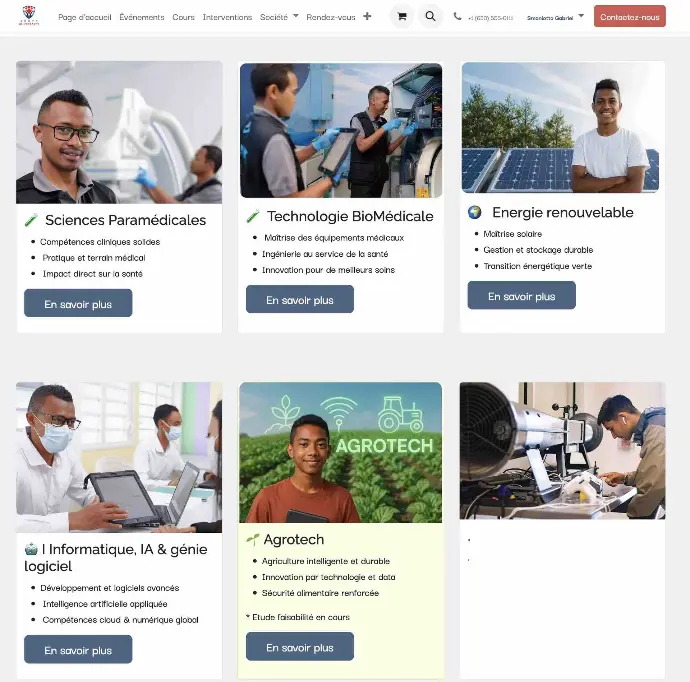
Task: Click the seedling icon beside Agrotech
Action: coord(253,539)
